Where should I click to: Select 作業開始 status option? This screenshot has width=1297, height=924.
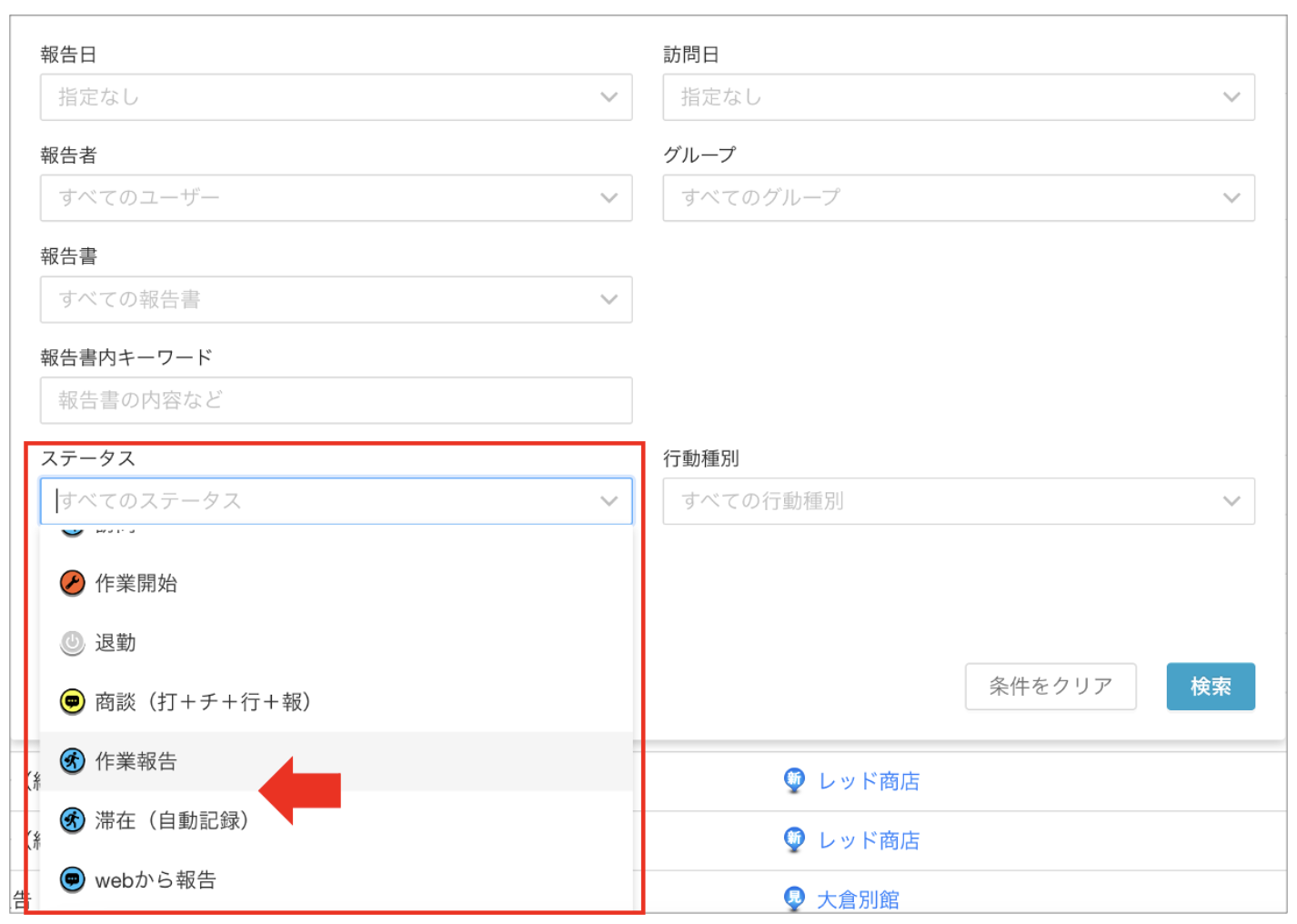click(336, 583)
